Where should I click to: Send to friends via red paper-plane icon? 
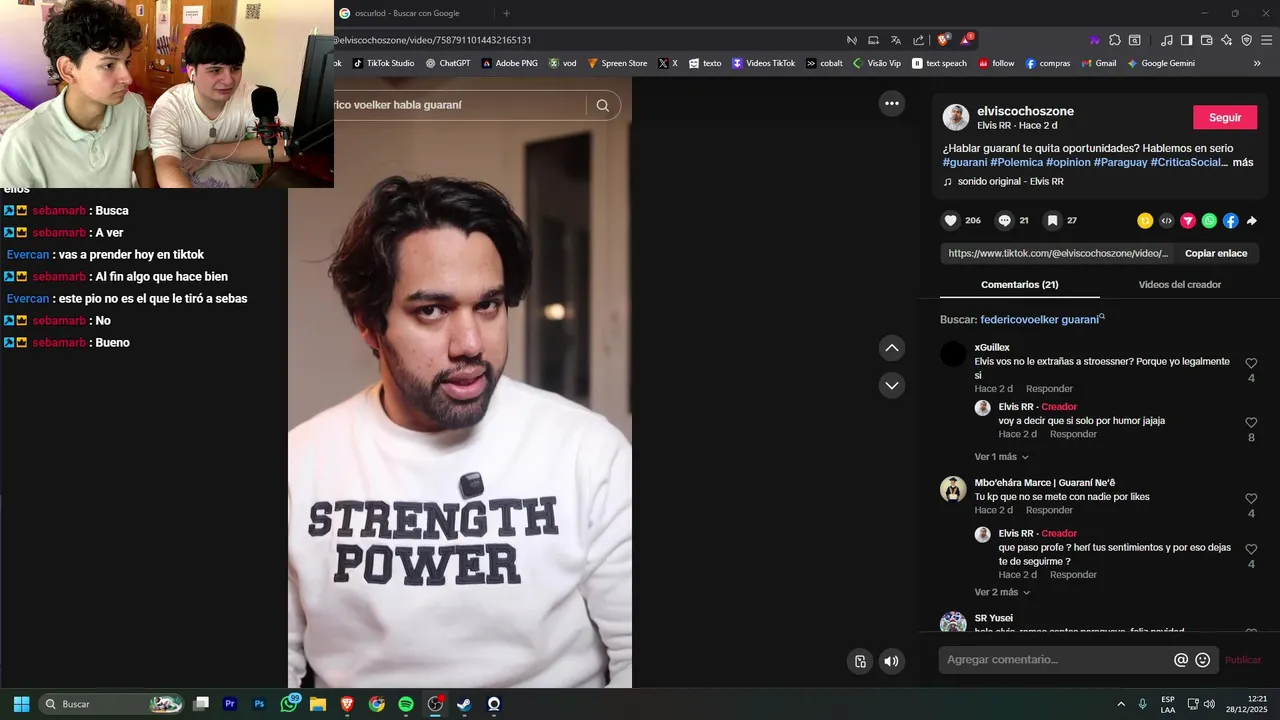pyautogui.click(x=1188, y=221)
